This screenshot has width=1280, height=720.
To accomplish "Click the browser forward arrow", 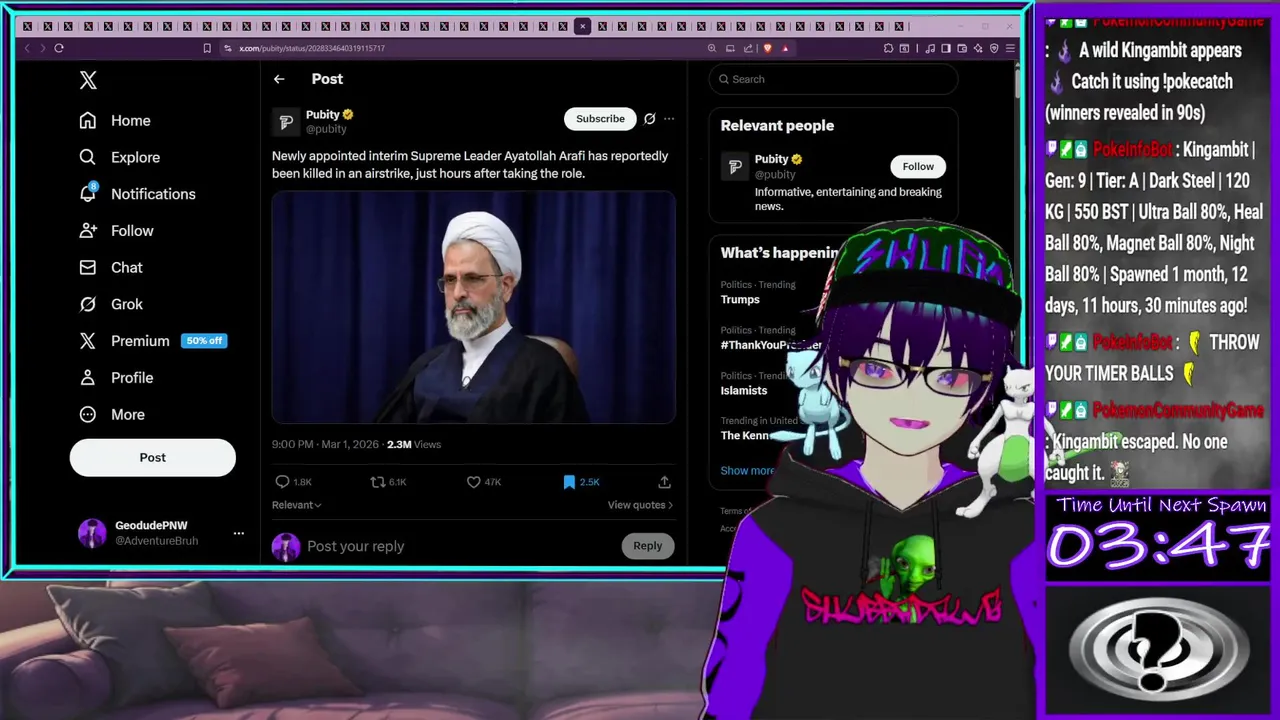I will pos(42,48).
